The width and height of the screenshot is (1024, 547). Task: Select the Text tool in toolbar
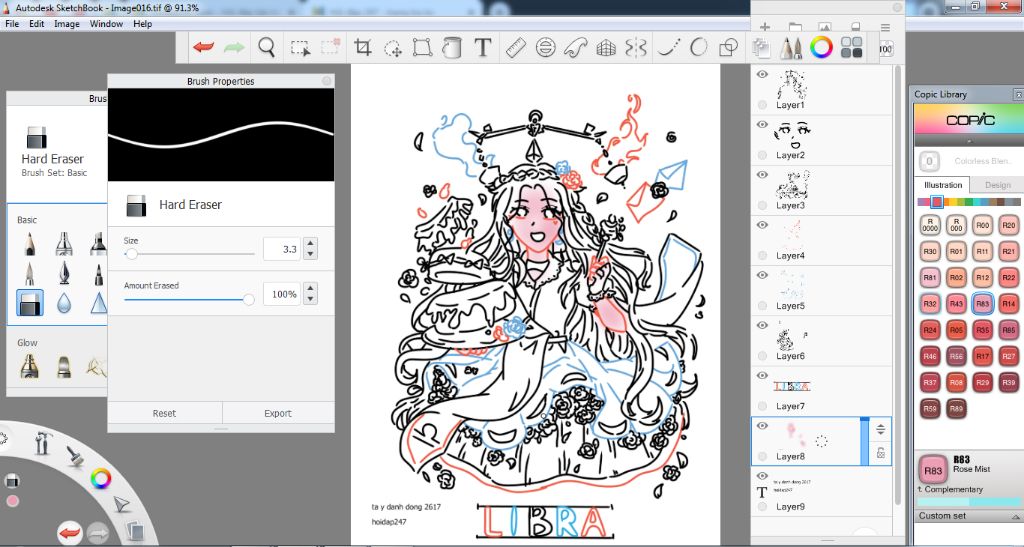(x=482, y=47)
